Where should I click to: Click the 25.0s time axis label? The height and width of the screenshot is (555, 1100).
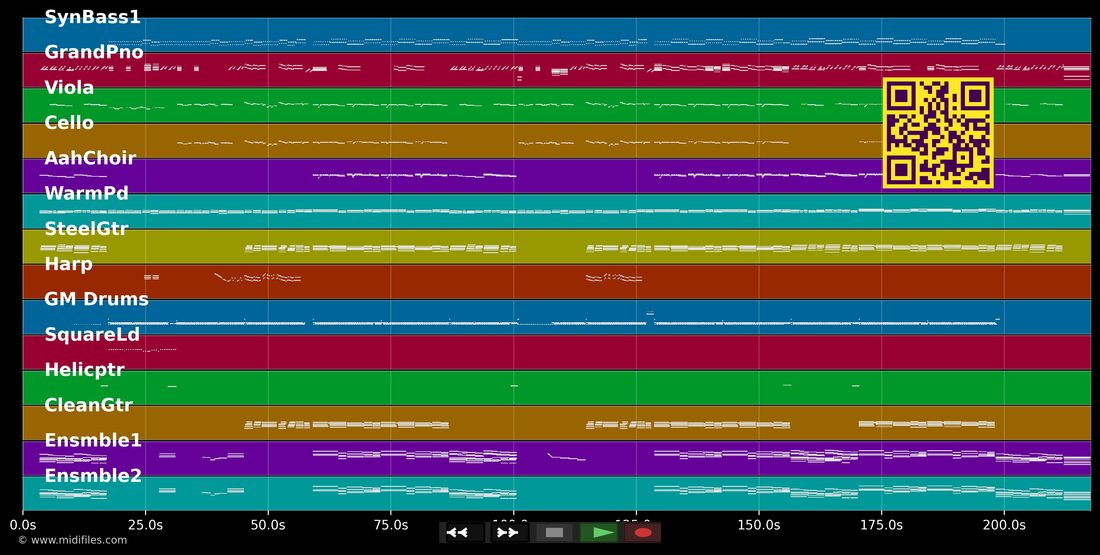[x=146, y=525]
